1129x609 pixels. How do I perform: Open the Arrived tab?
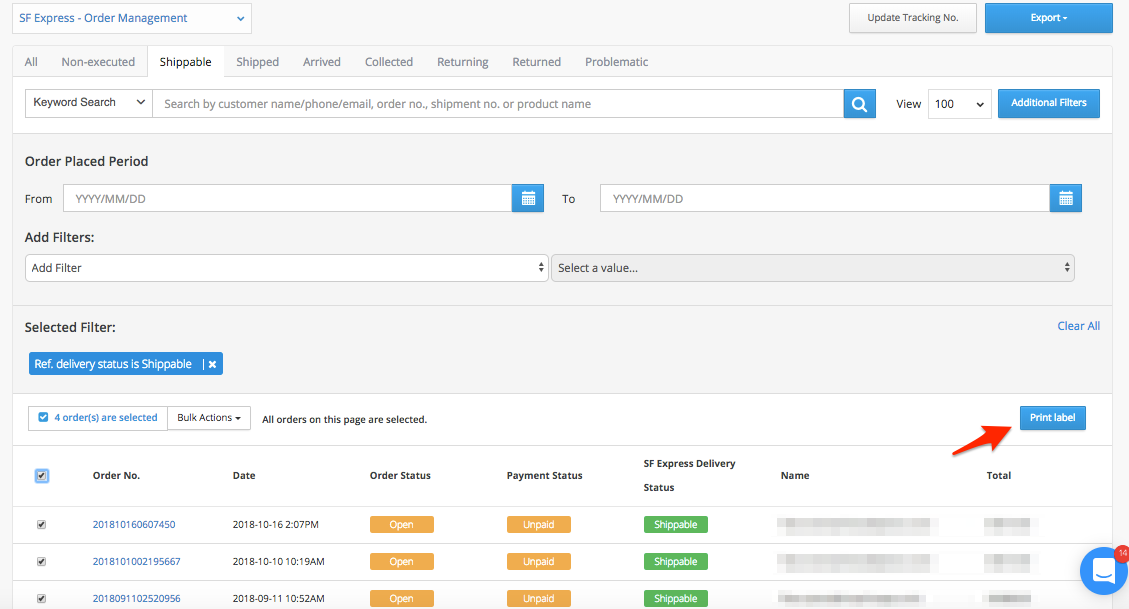coord(322,62)
